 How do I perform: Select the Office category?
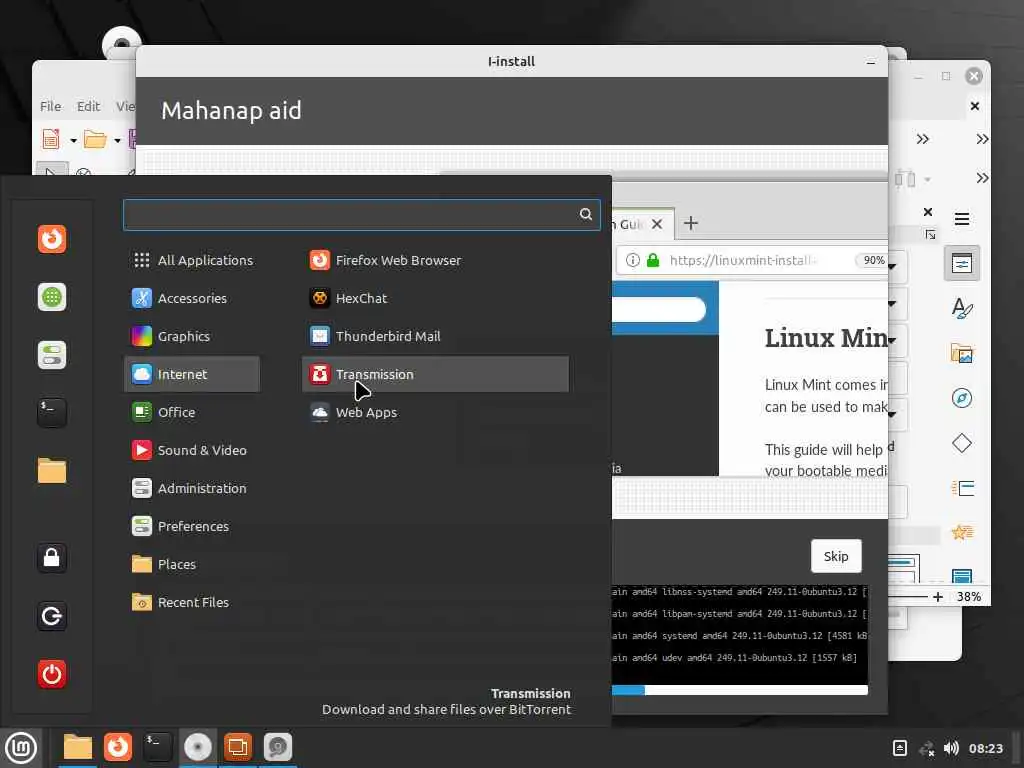192,412
